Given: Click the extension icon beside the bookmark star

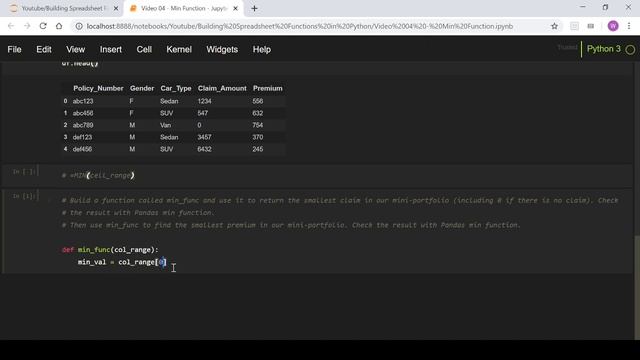Looking at the screenshot, I should click(x=574, y=26).
